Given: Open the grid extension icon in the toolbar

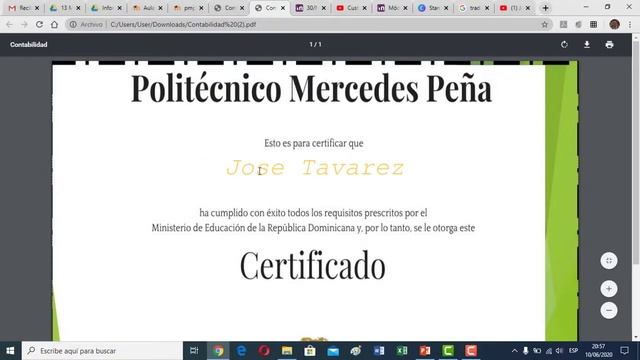Looking at the screenshot, I should 593,24.
